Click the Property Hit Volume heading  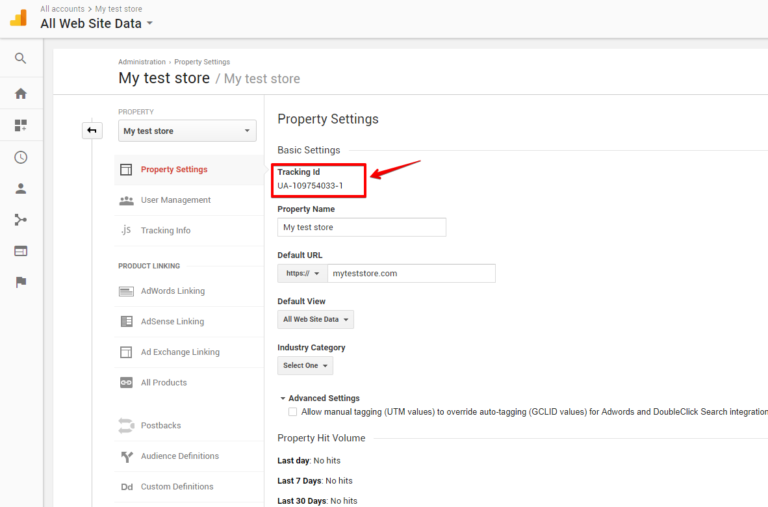321,438
